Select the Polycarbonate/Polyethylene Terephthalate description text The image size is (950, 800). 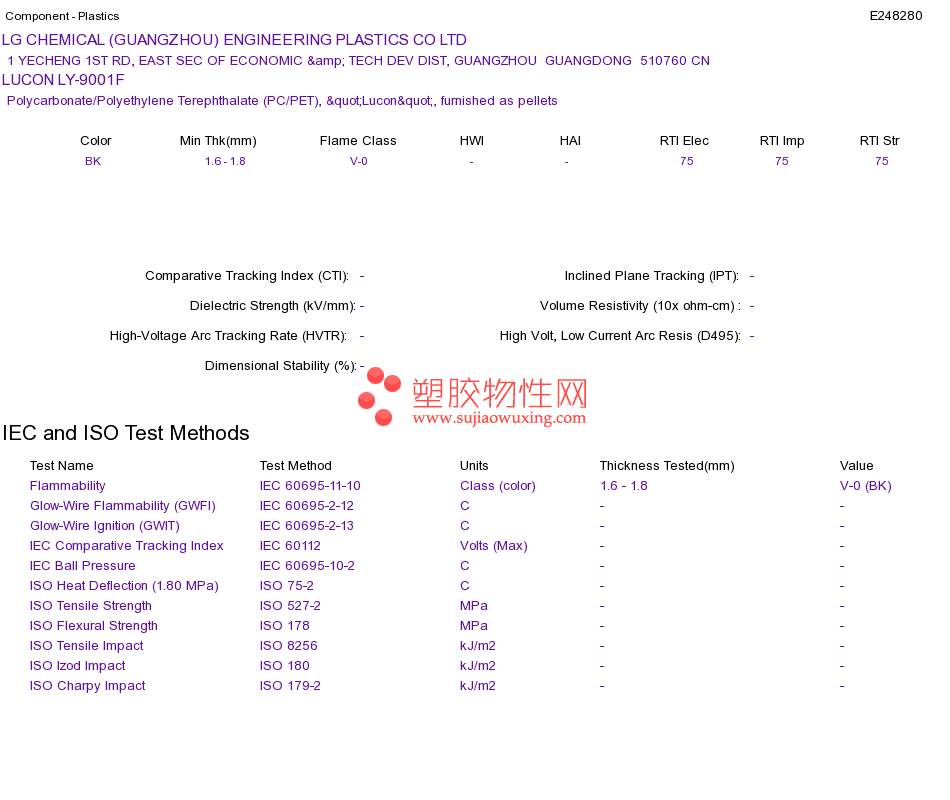pos(282,101)
